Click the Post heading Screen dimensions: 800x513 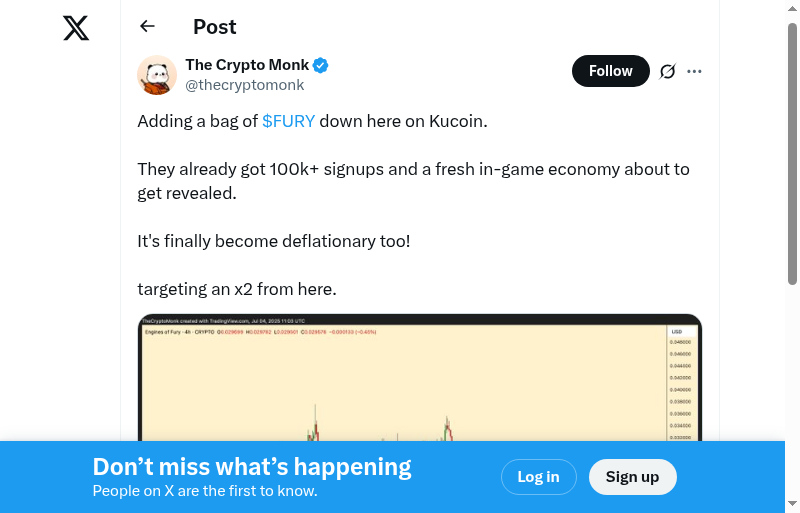tap(215, 27)
